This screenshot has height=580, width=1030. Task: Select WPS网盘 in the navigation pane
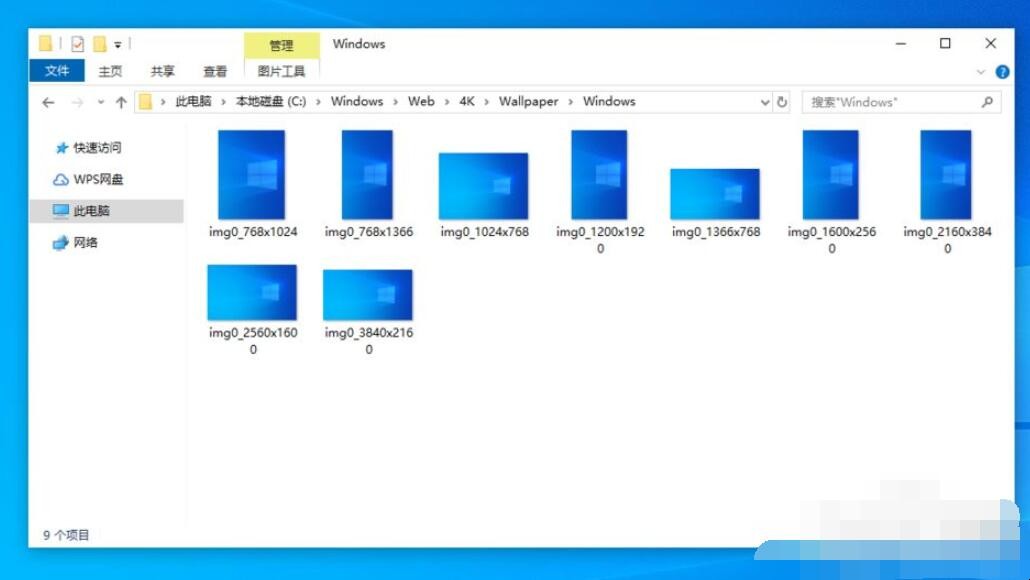point(98,179)
